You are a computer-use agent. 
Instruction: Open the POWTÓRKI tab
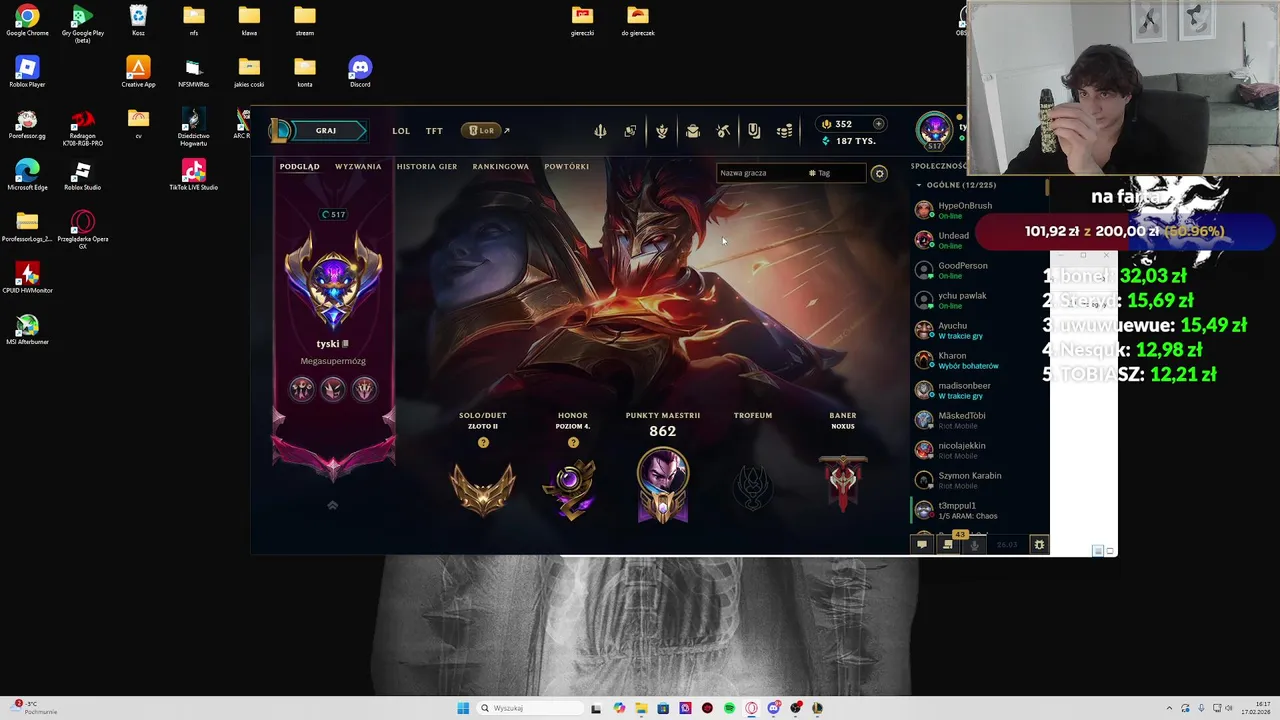[567, 166]
